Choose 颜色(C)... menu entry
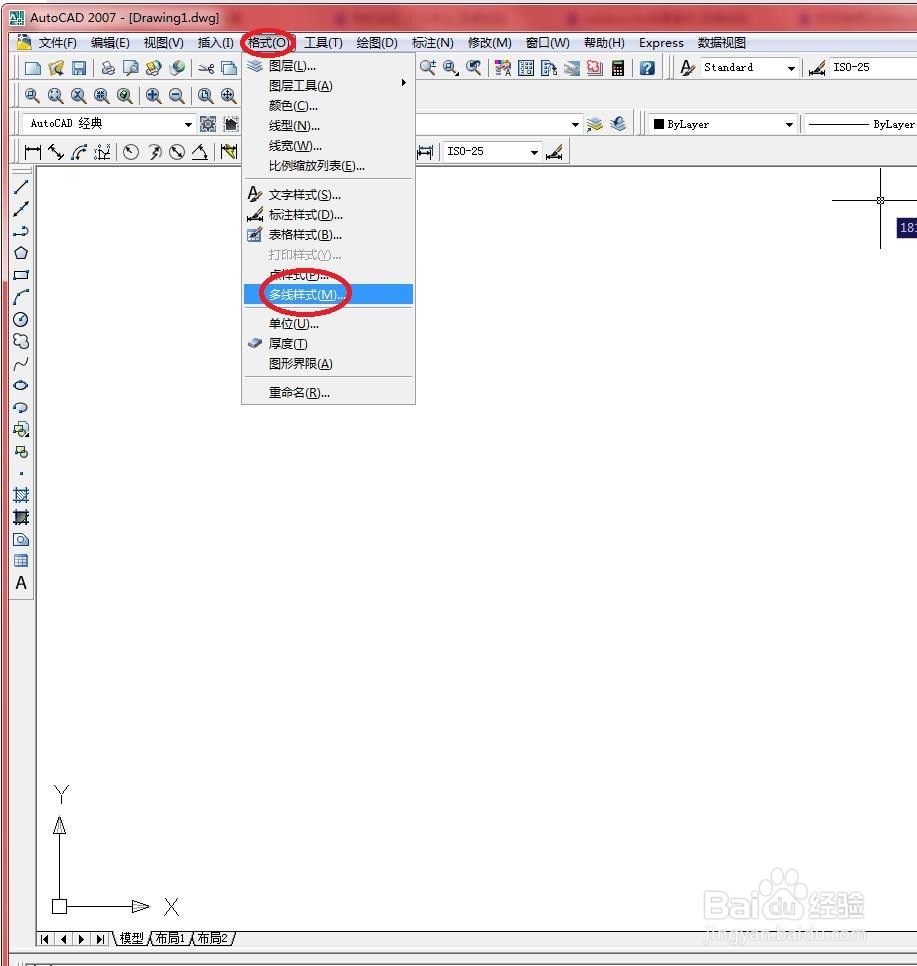The width and height of the screenshot is (917, 966). 328,106
